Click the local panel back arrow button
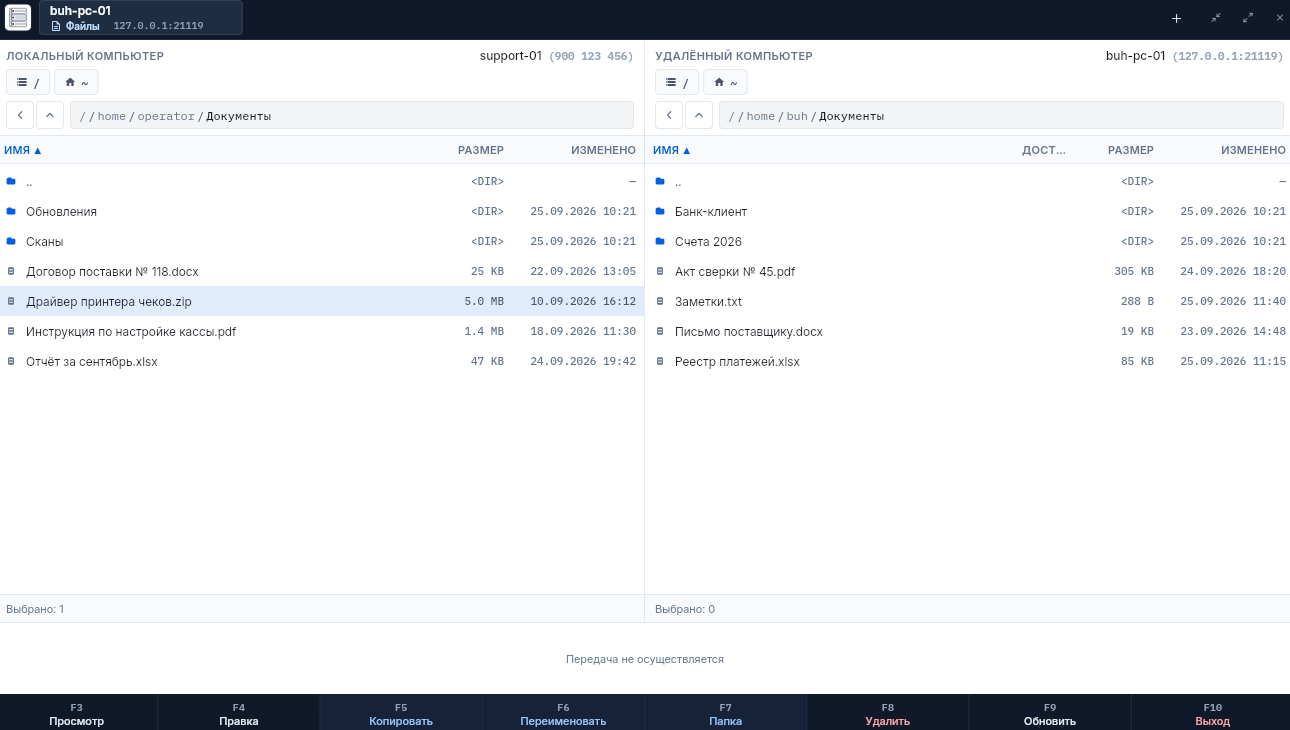The height and width of the screenshot is (730, 1290). pos(20,115)
